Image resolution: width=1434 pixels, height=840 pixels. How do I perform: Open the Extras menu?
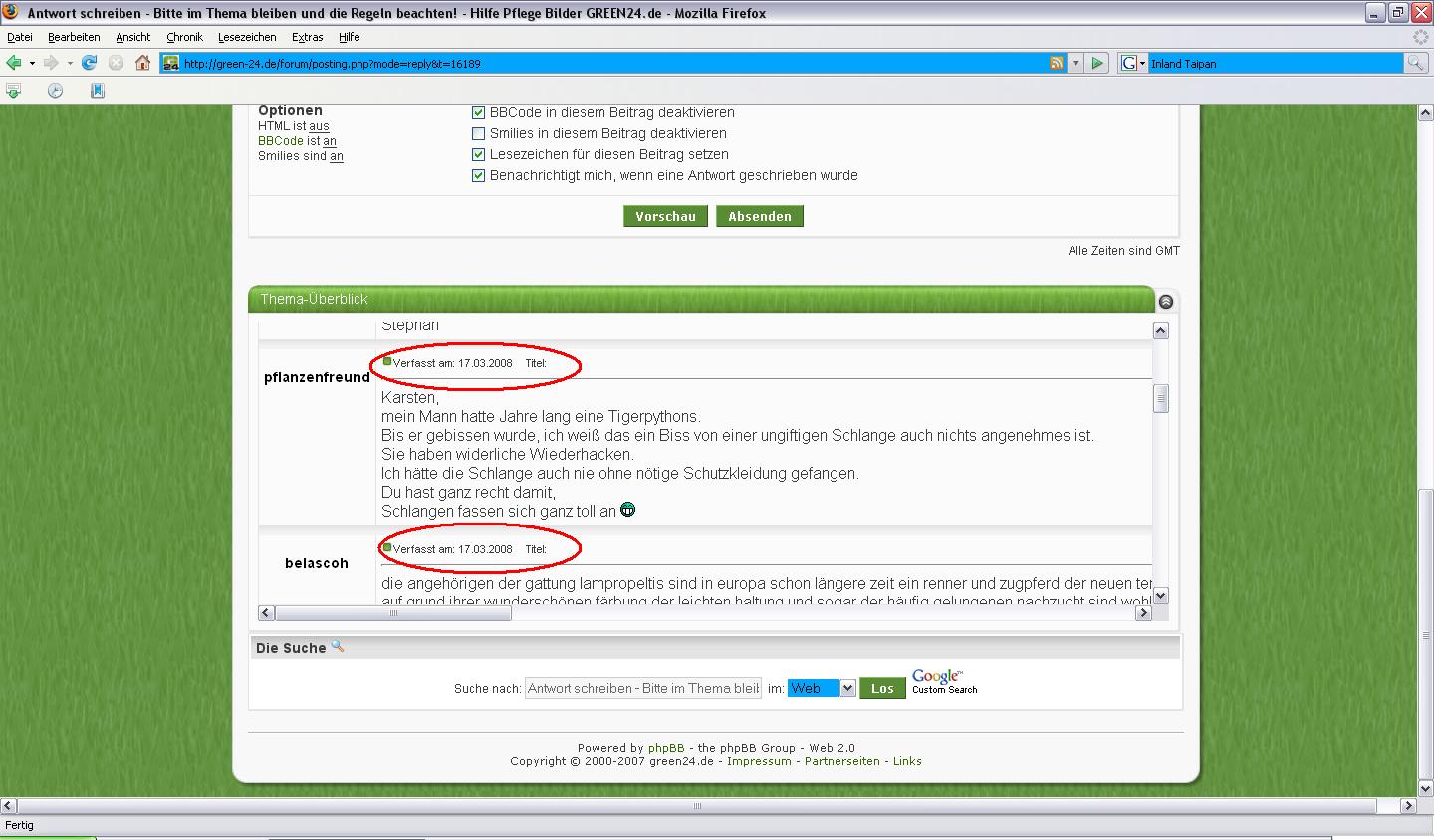[307, 37]
